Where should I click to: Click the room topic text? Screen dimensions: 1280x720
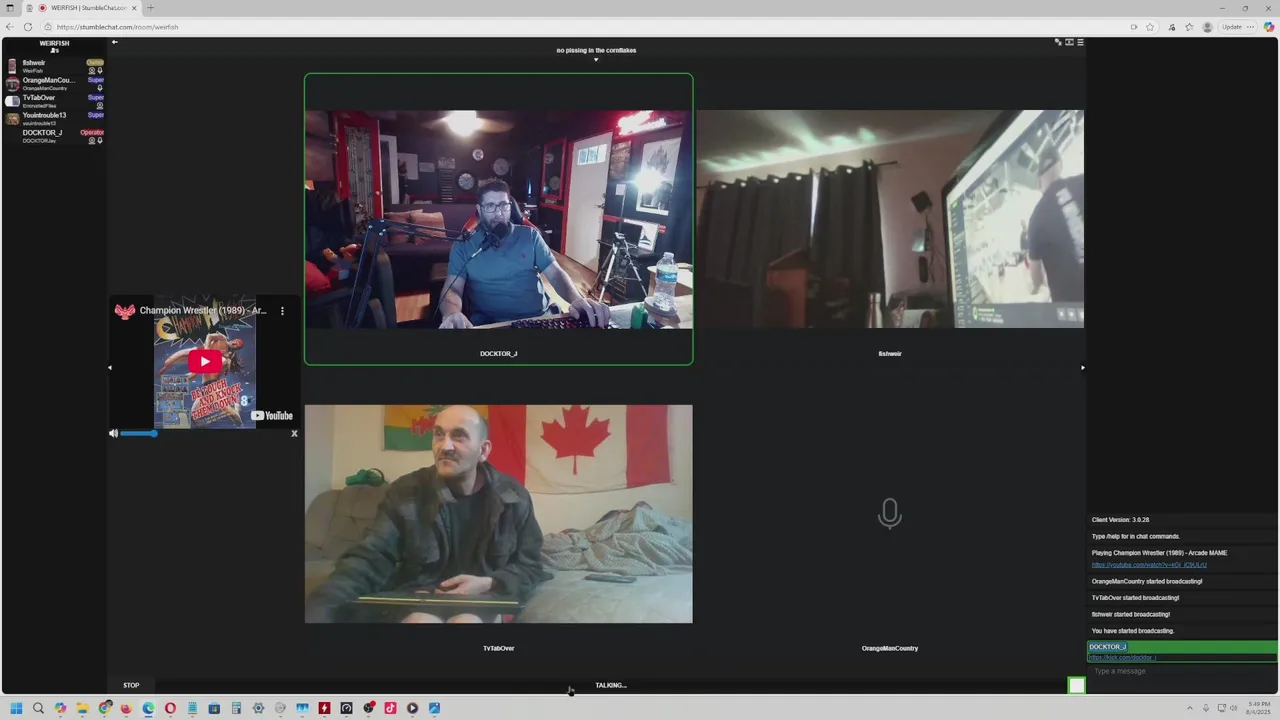click(x=596, y=50)
